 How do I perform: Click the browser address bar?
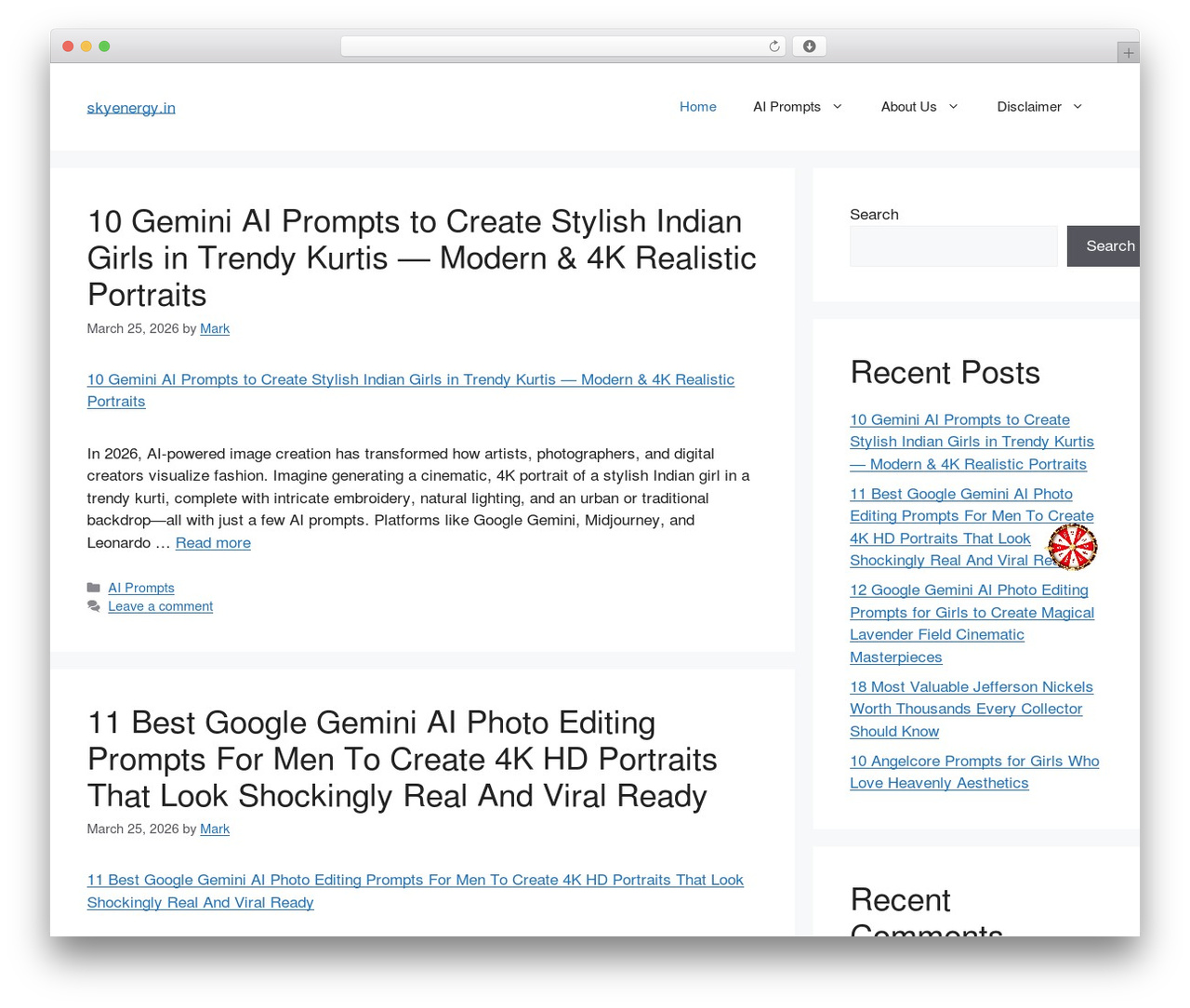click(563, 46)
